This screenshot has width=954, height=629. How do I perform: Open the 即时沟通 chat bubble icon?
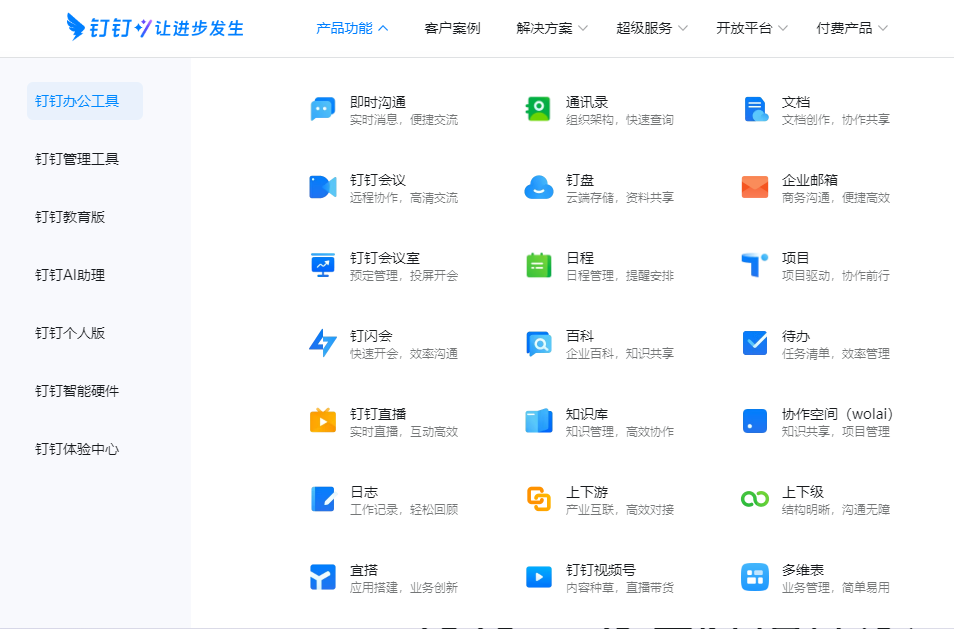click(x=322, y=109)
